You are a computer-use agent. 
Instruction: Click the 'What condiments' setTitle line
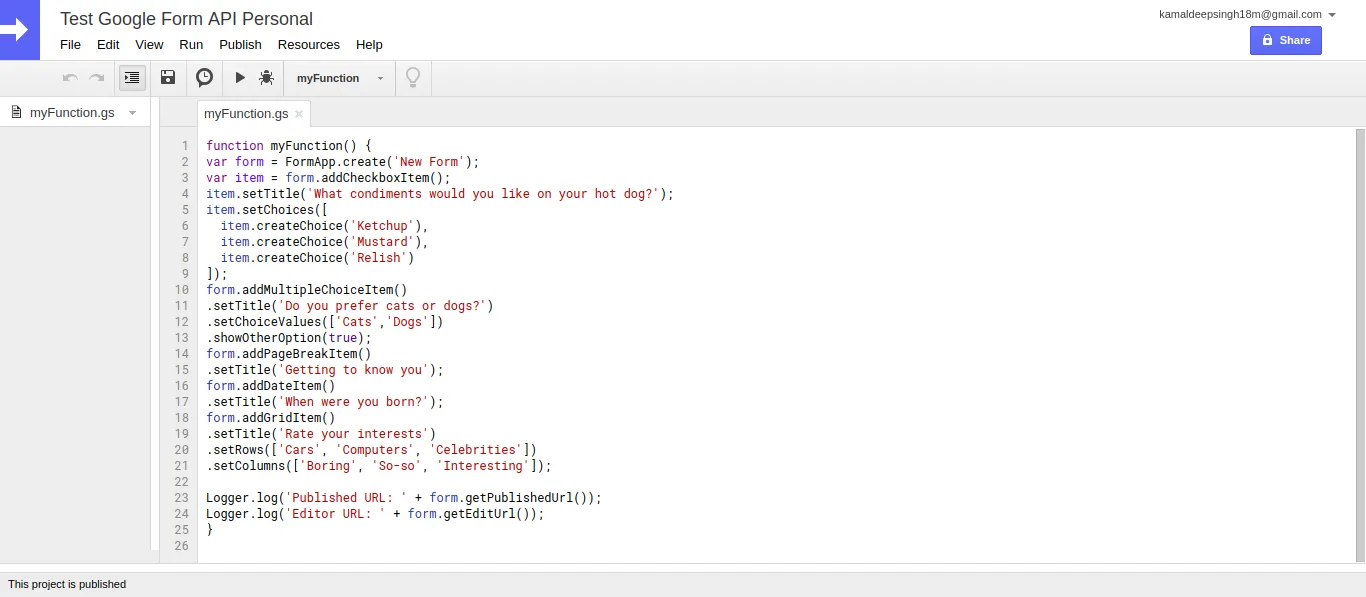440,194
